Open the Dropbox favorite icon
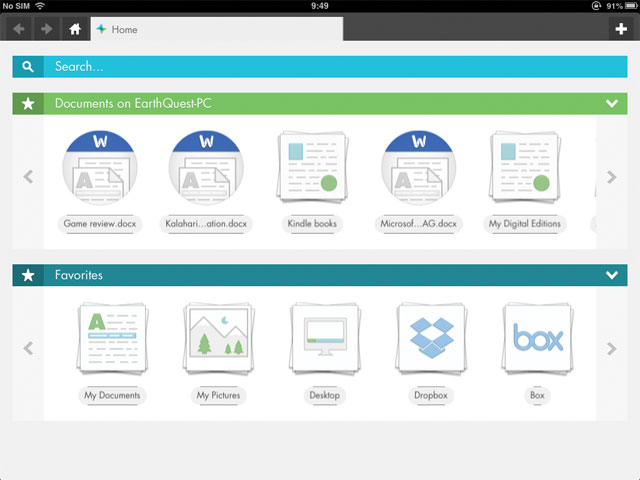 431,341
